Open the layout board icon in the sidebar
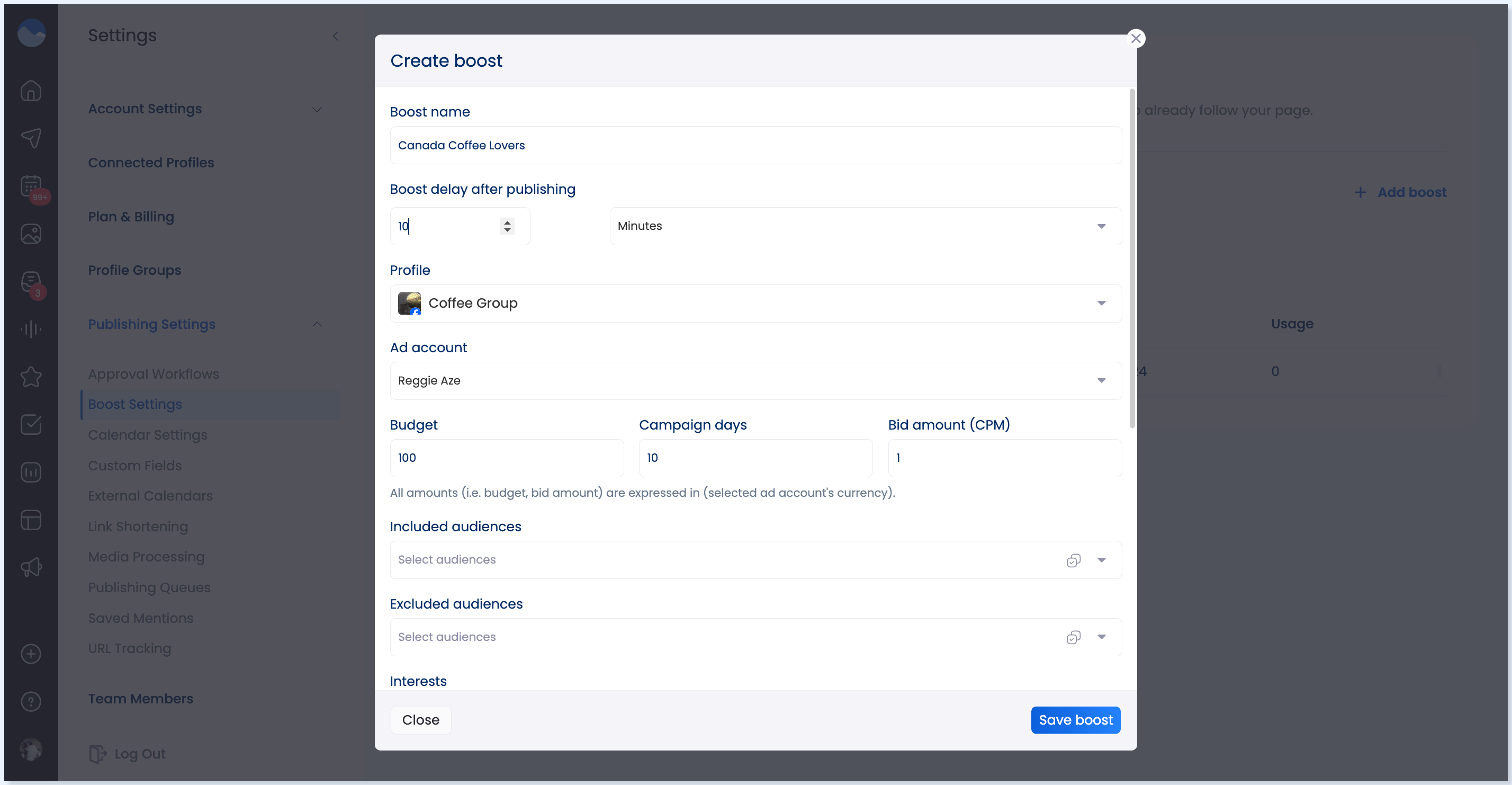1512x785 pixels. (31, 520)
